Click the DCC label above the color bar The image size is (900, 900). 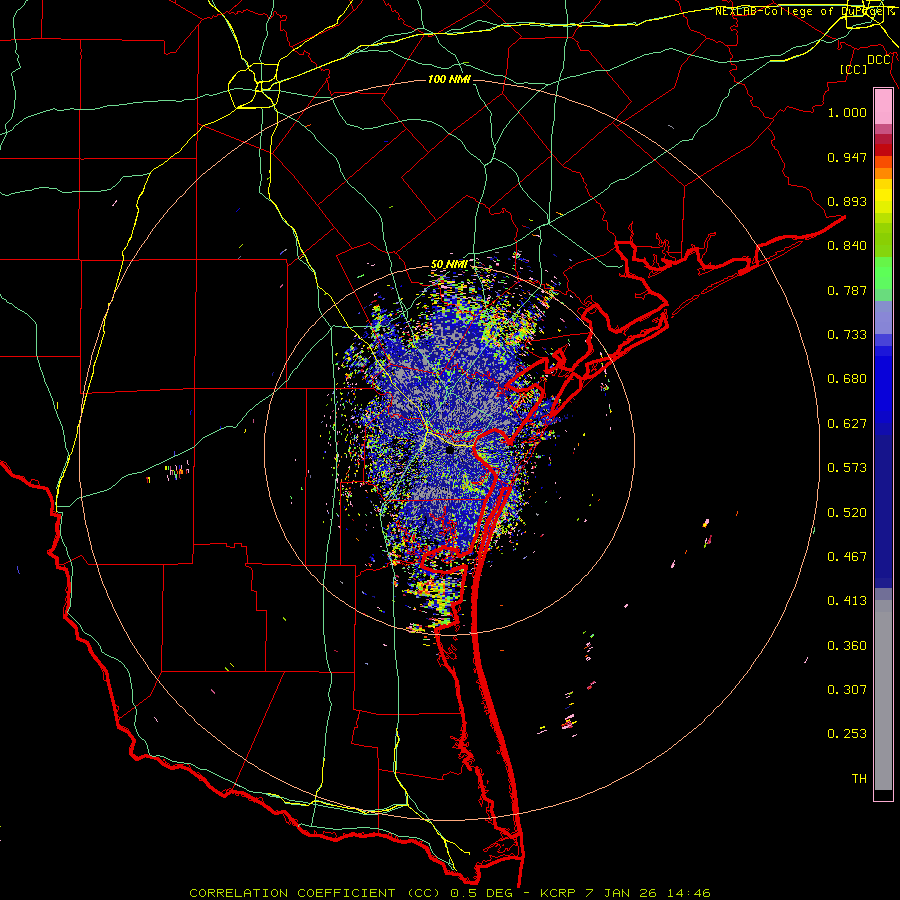coord(879,60)
